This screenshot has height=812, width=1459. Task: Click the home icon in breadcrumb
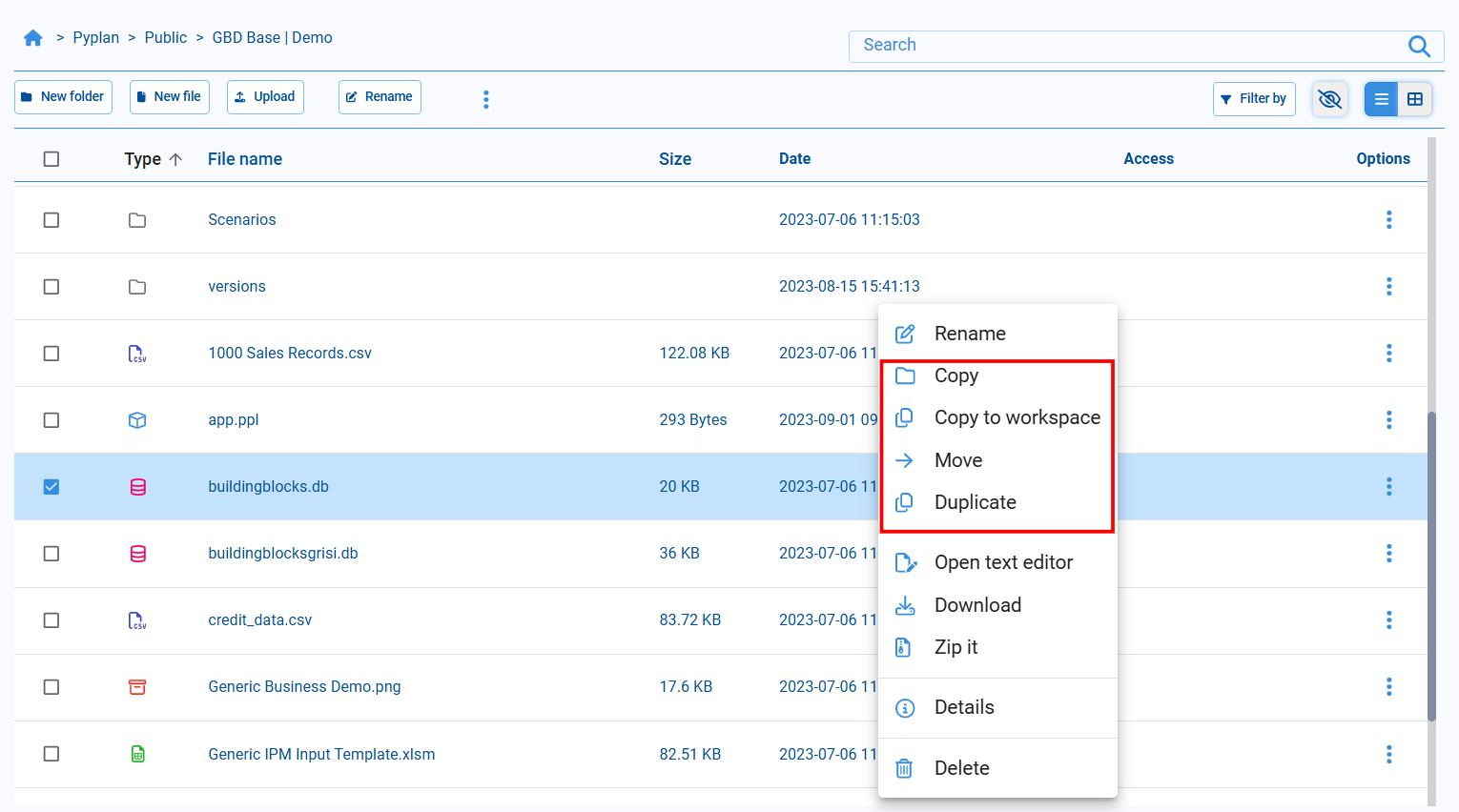click(33, 38)
